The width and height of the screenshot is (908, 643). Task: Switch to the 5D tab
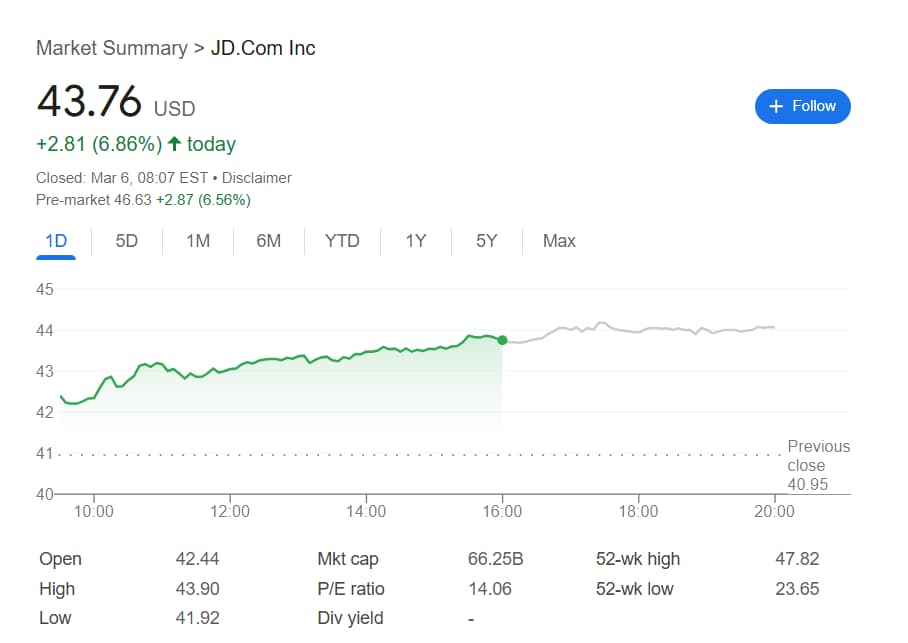[127, 241]
